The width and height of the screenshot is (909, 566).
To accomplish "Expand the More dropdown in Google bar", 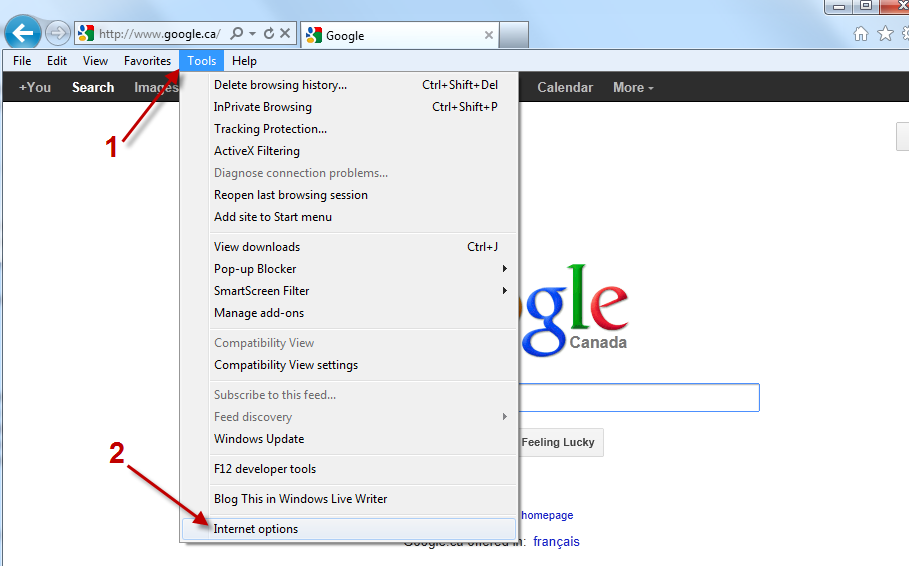I will click(633, 88).
